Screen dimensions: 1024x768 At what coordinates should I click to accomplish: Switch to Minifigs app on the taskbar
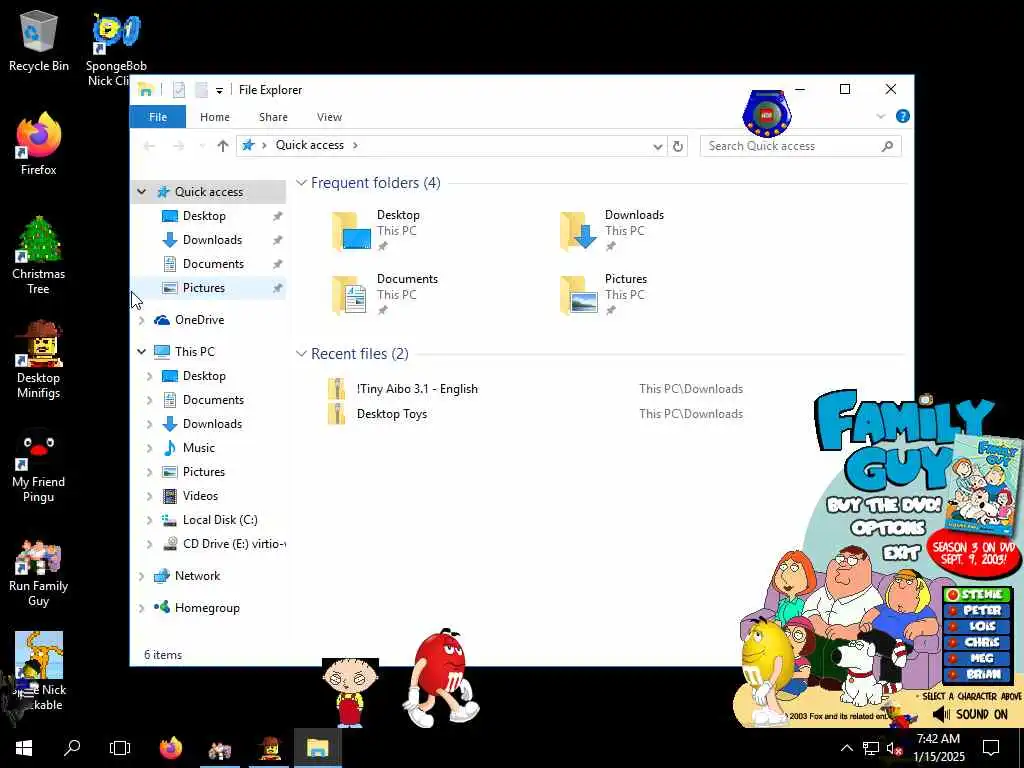(270, 748)
